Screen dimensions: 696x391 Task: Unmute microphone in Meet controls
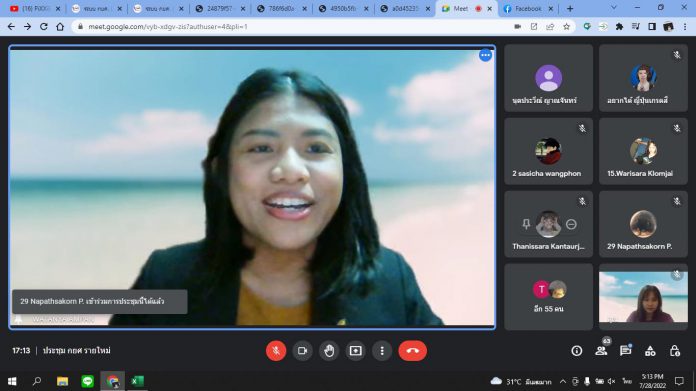point(276,351)
